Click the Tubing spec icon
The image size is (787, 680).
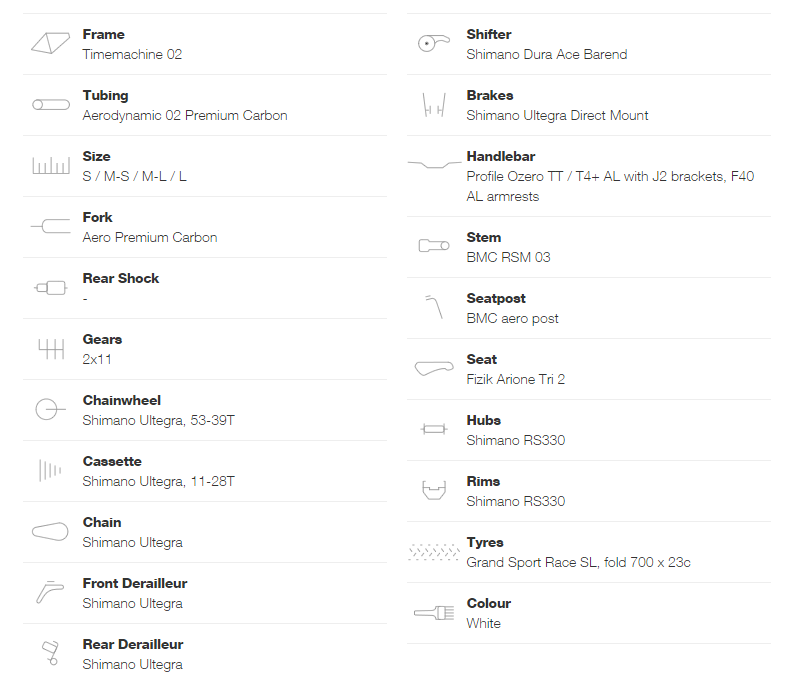pyautogui.click(x=51, y=104)
